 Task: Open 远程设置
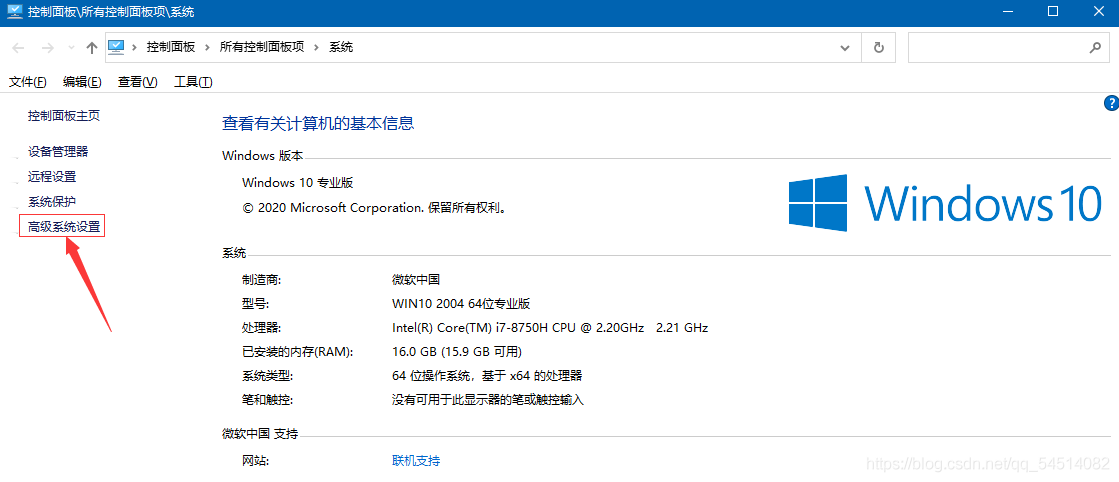(x=52, y=176)
